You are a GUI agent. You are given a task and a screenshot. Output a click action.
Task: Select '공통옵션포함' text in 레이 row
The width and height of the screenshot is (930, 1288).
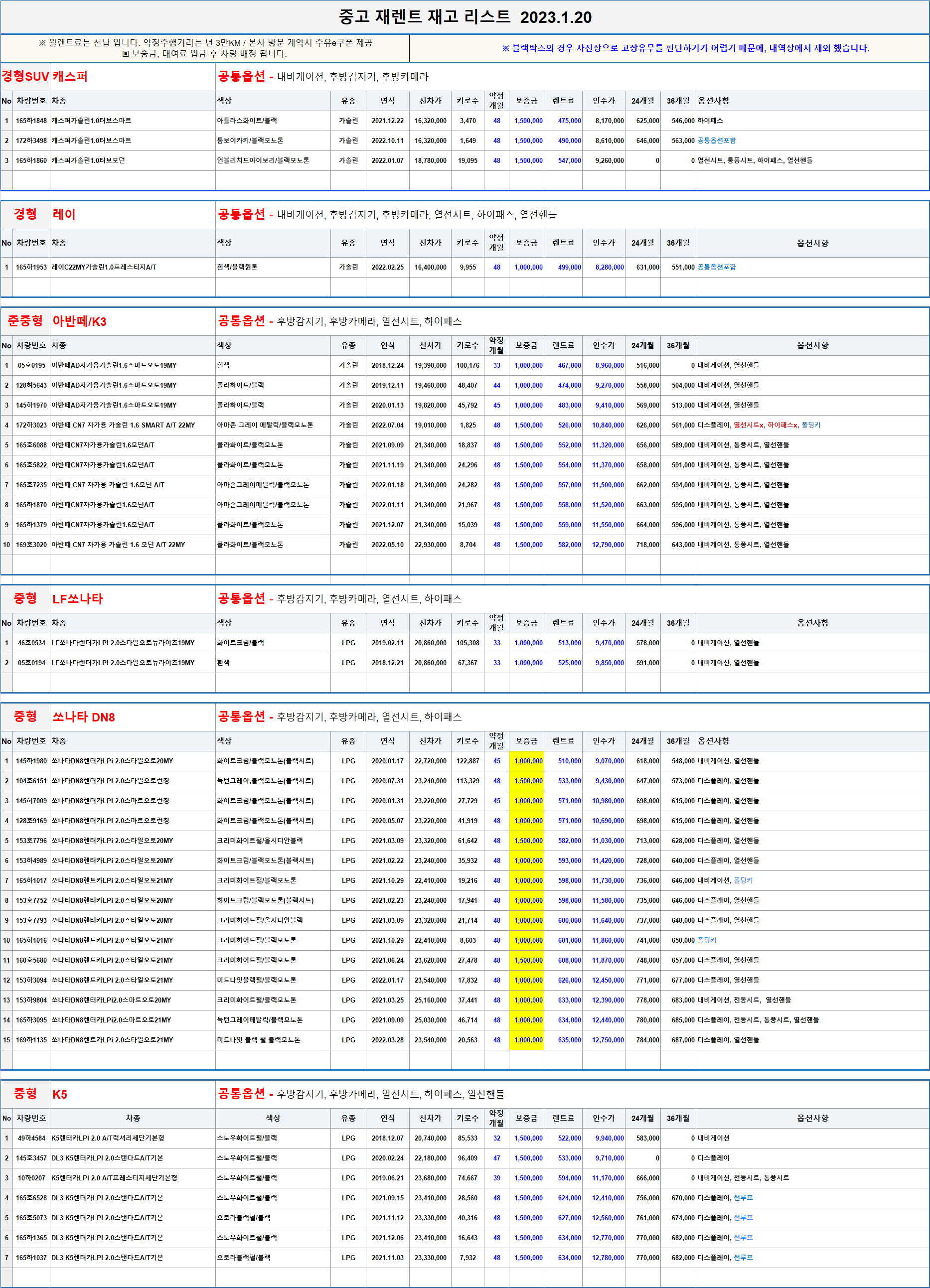[x=716, y=268]
